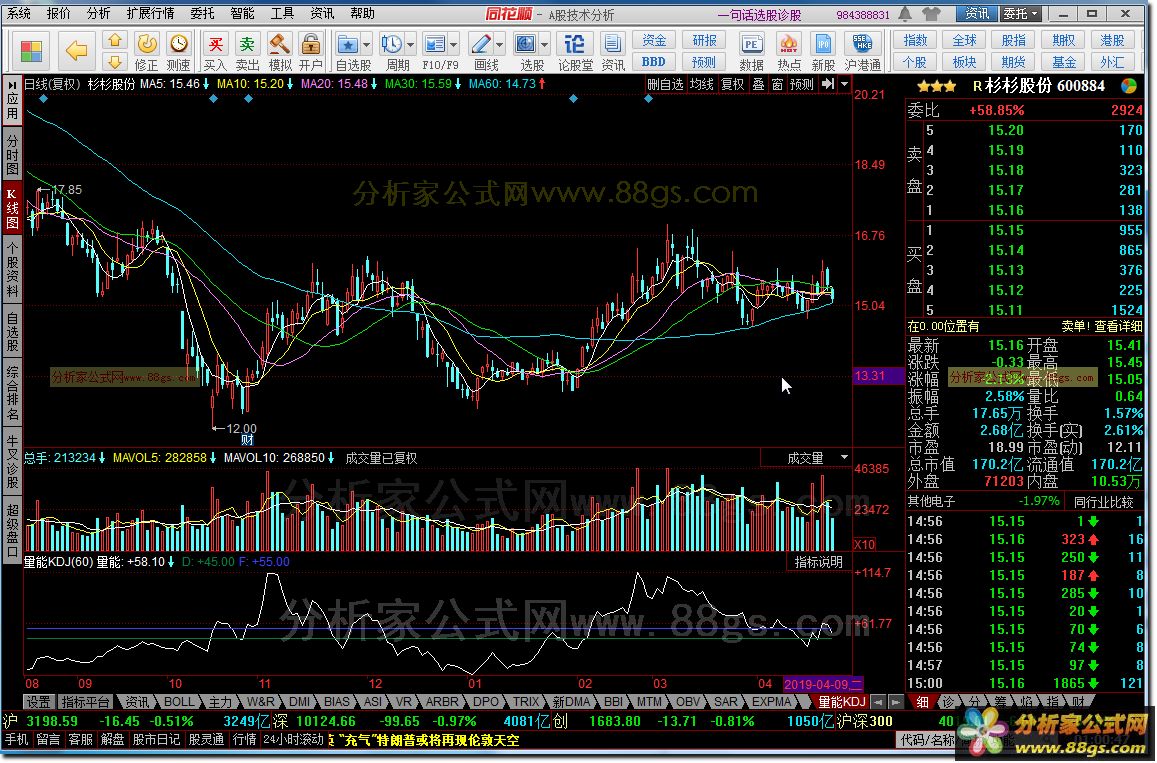
Task: Click the 2019-04-09 date marker on timeline
Action: tap(822, 684)
